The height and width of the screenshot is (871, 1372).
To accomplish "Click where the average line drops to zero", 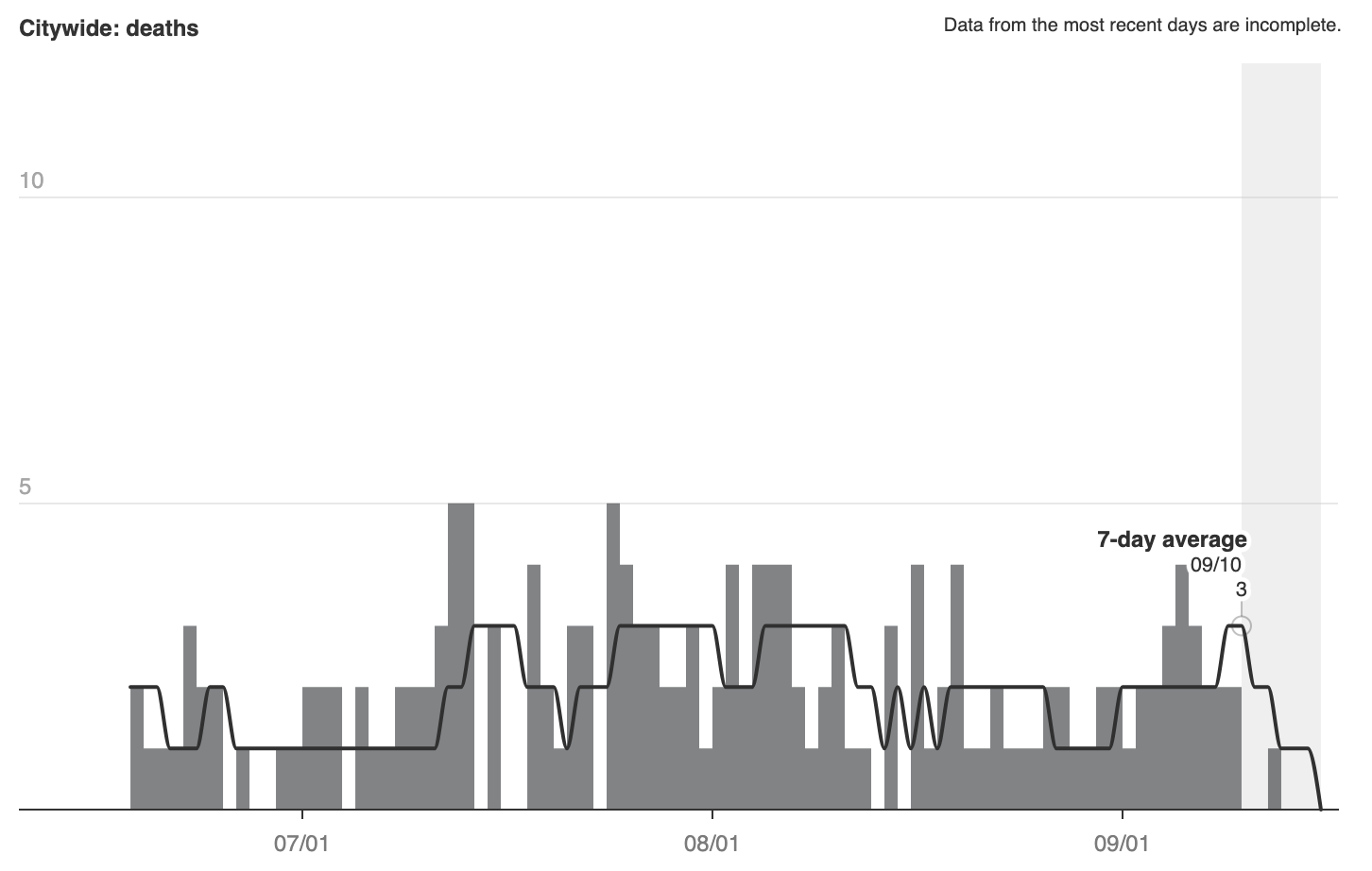I will click(x=1320, y=808).
